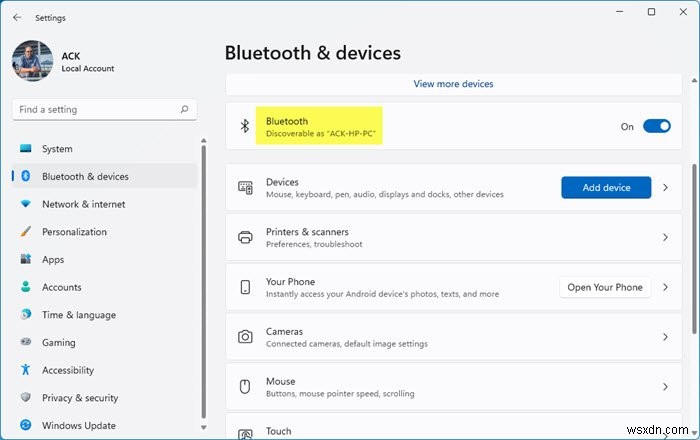This screenshot has width=700, height=440.
Task: Click the Accessibility label
Action: coord(68,370)
